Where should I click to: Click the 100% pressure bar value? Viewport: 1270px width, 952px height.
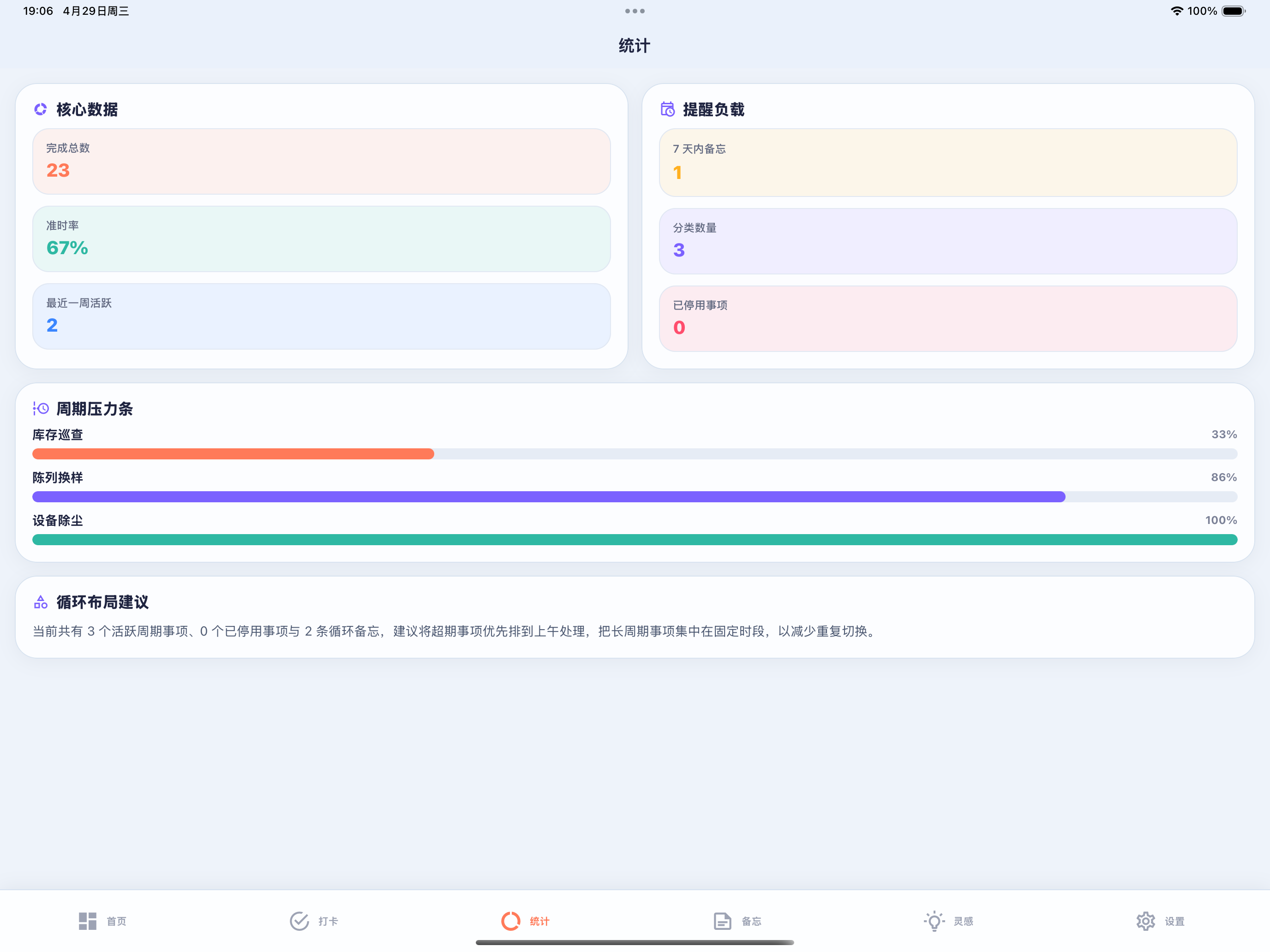1221,520
